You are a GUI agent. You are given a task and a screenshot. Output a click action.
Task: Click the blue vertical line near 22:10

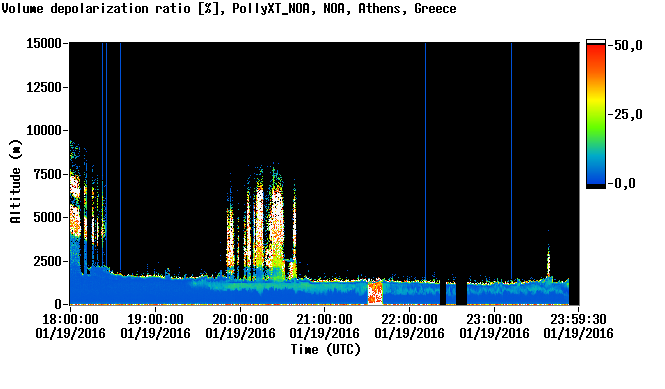point(425,161)
